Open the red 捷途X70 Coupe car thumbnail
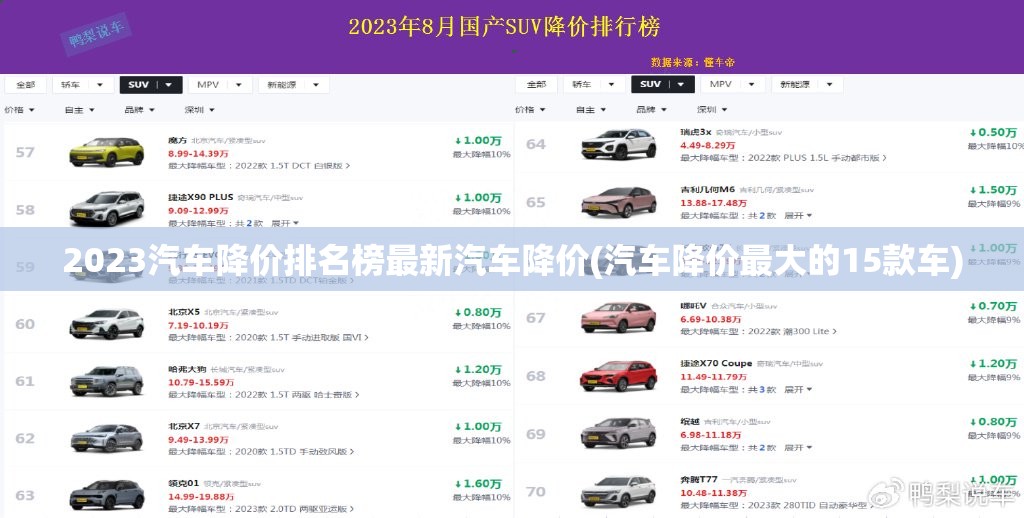The height and width of the screenshot is (518, 1024). tap(618, 376)
